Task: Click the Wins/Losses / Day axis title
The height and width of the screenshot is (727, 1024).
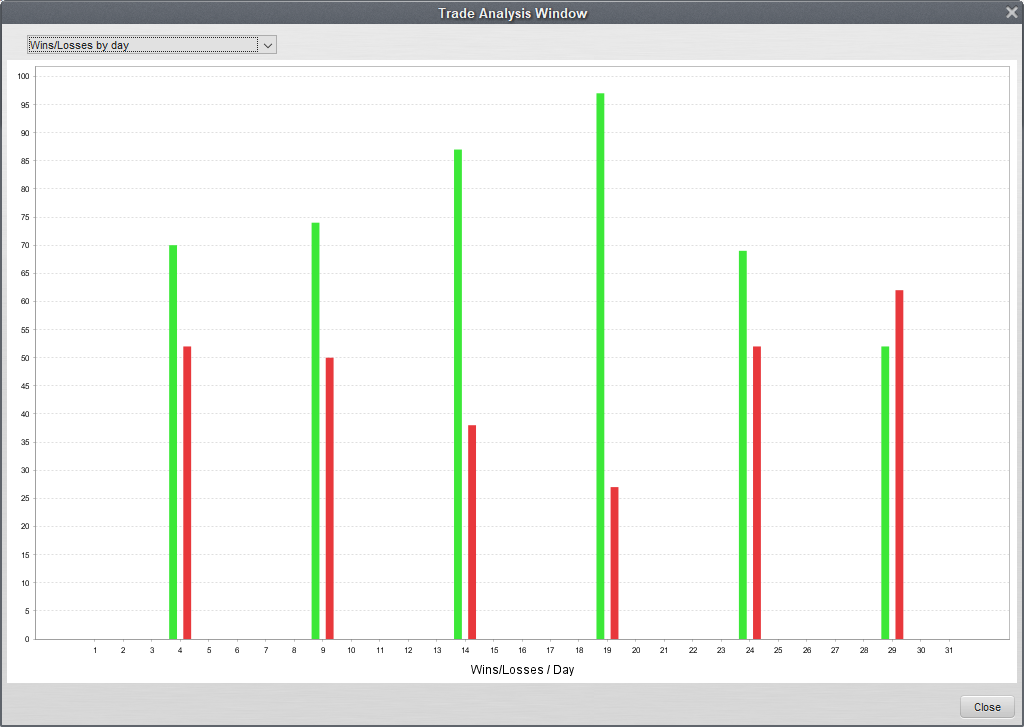Action: click(522, 669)
